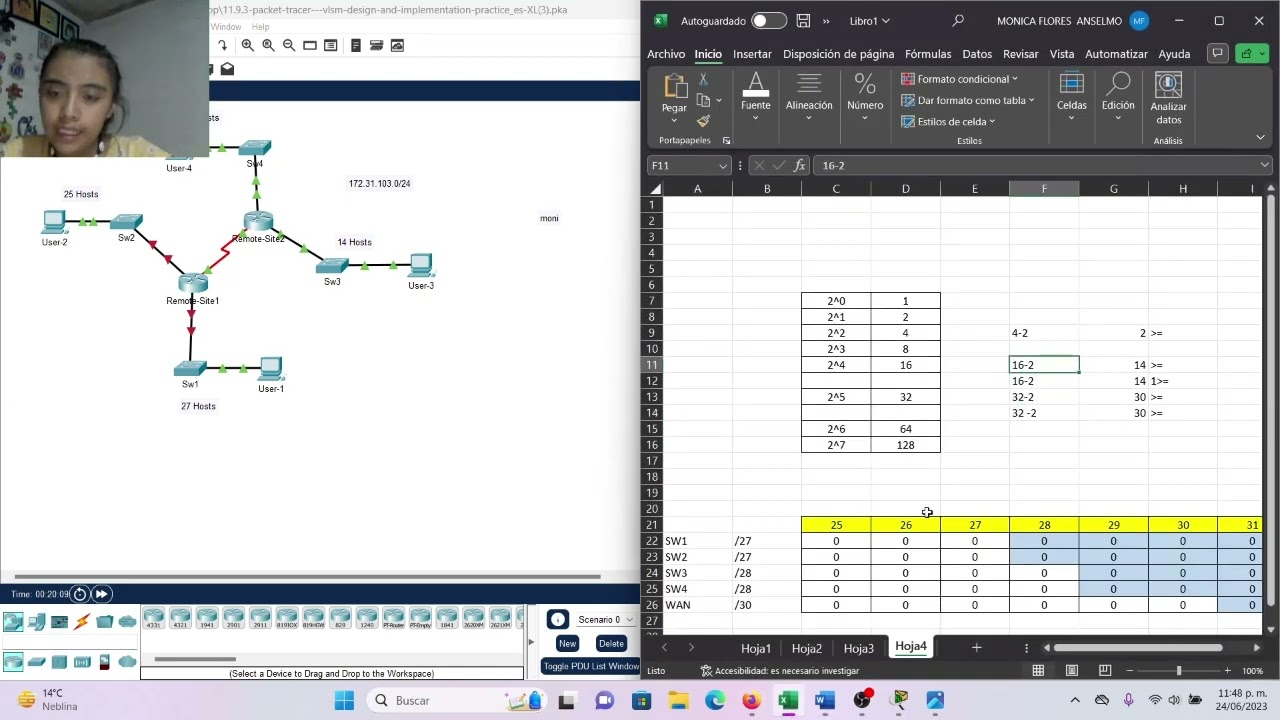Open the Insertar ribbon tab

coord(752,54)
